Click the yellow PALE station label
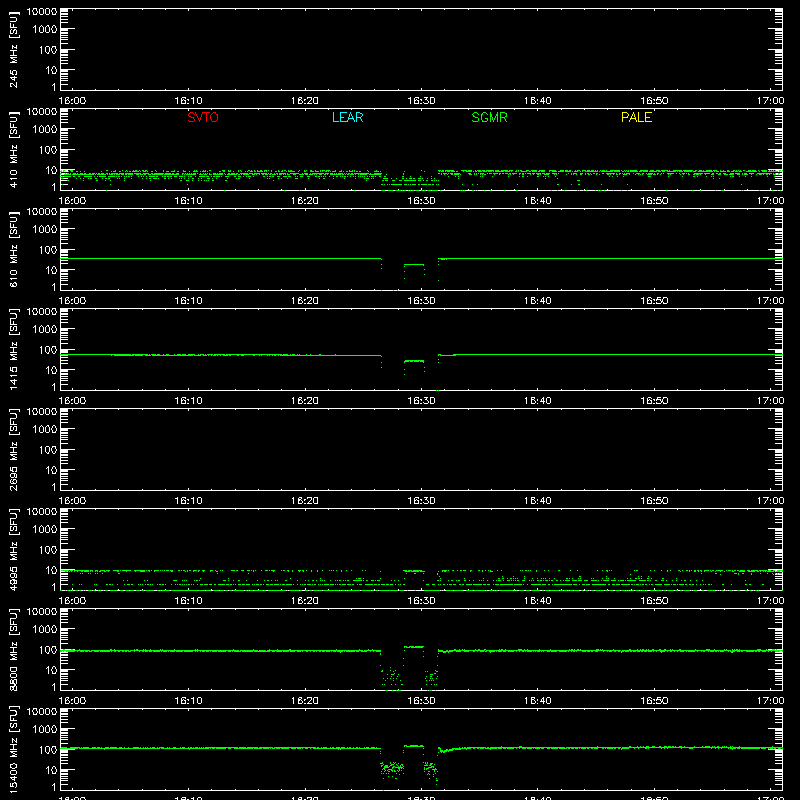This screenshot has height=800, width=800. pos(636,117)
